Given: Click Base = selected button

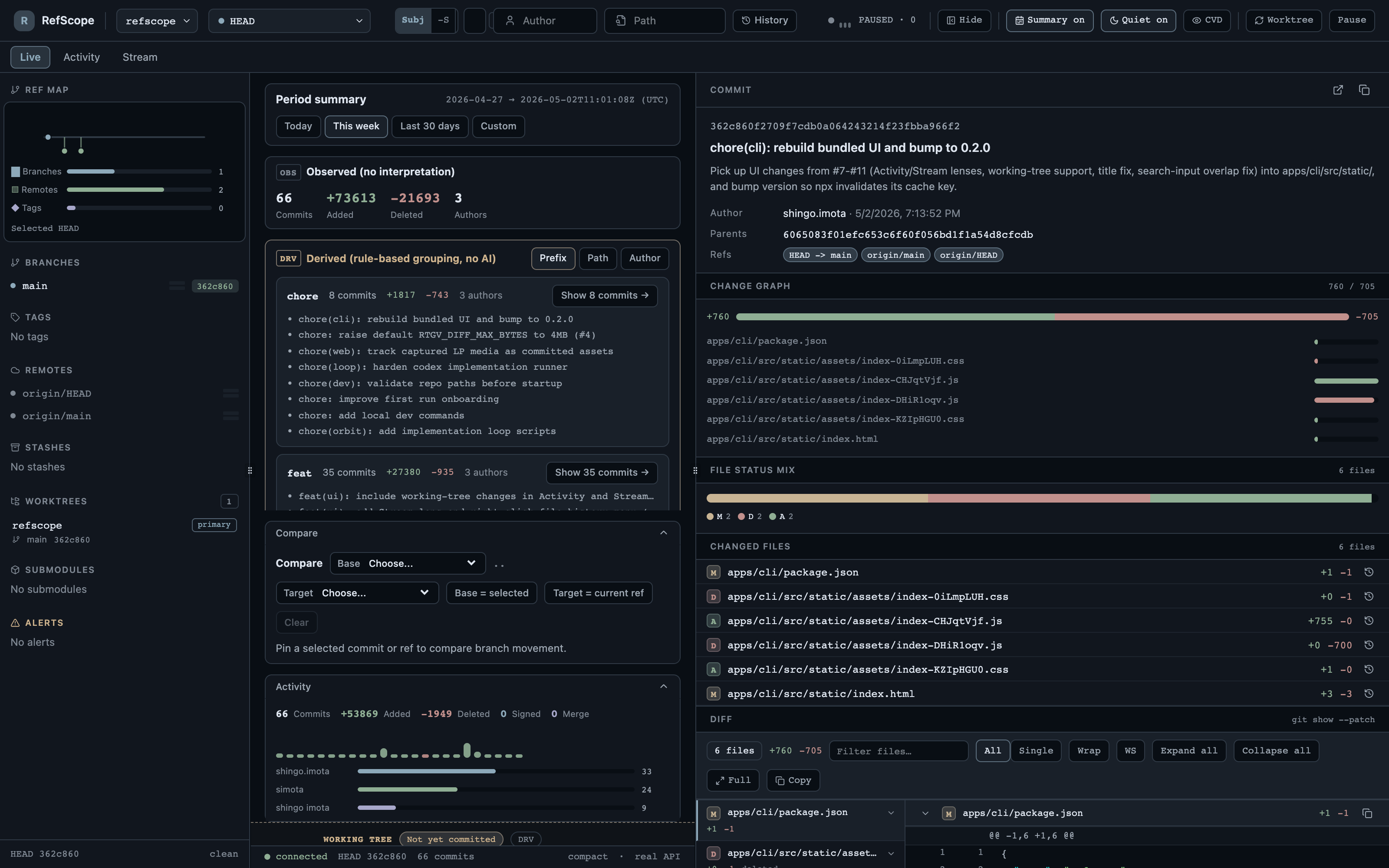Looking at the screenshot, I should point(491,593).
